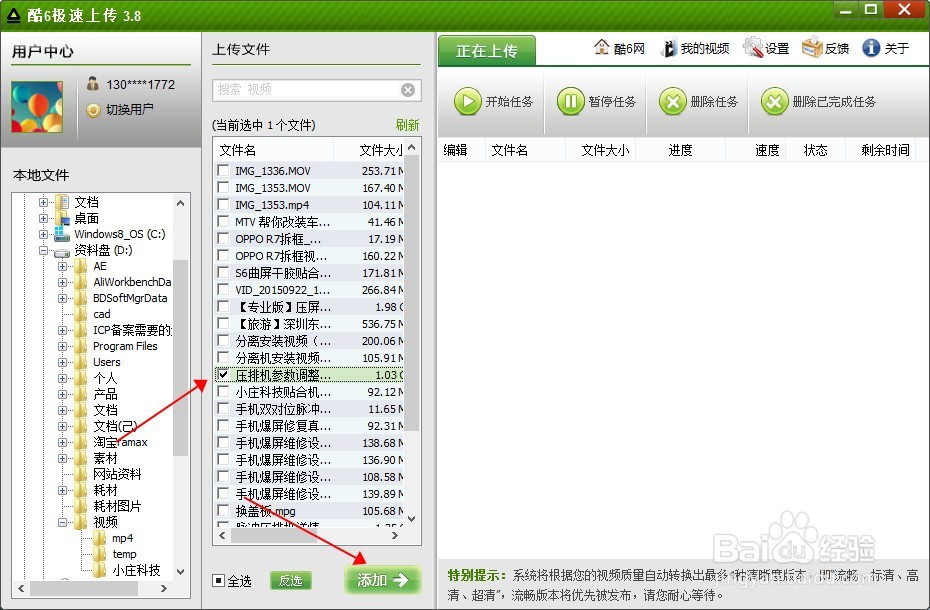Viewport: 930px width, 610px height.
Task: Click the folder tree vertical scrollbar thumb
Action: (x=181, y=357)
